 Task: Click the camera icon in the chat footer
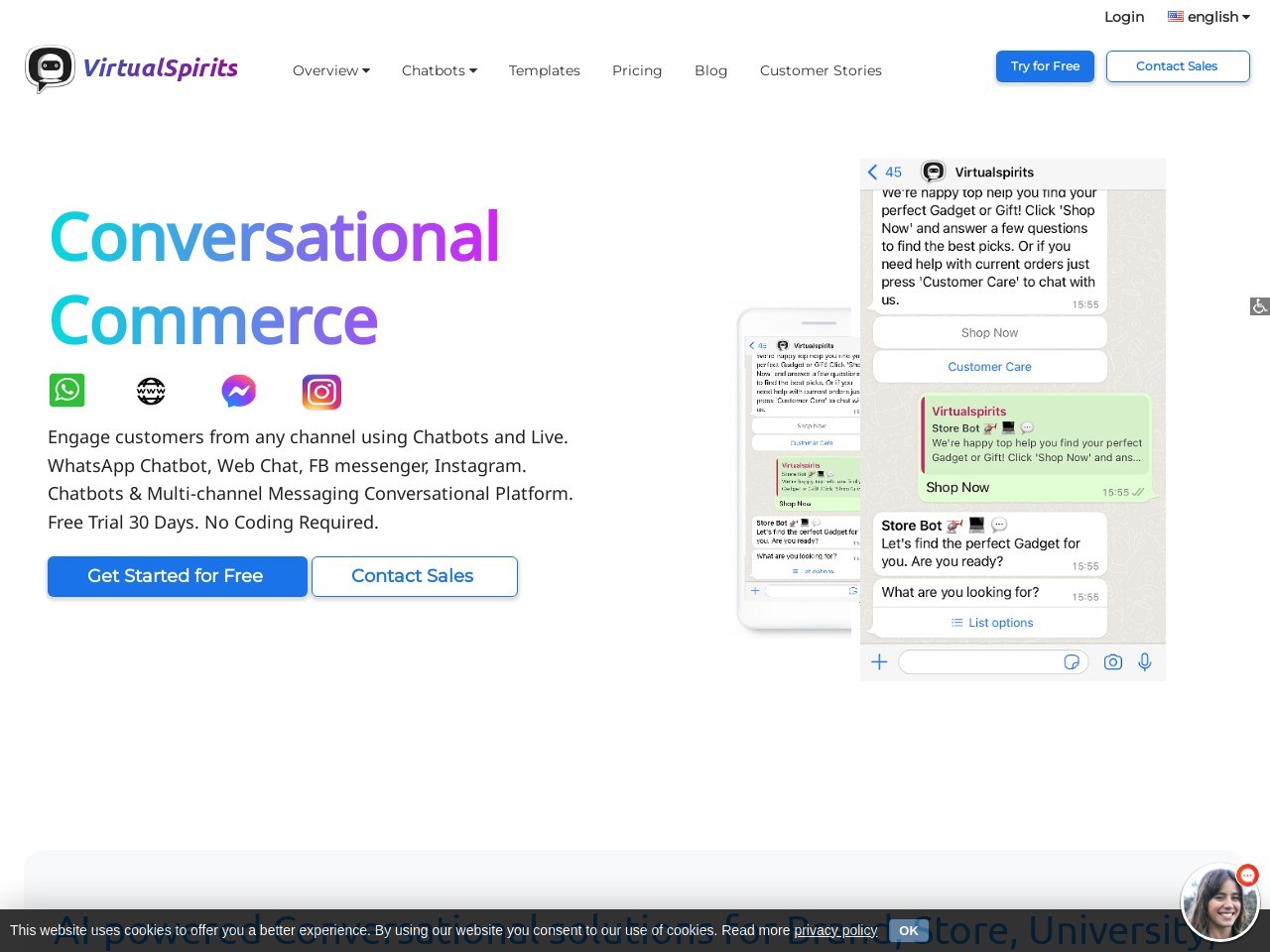[x=1113, y=661]
